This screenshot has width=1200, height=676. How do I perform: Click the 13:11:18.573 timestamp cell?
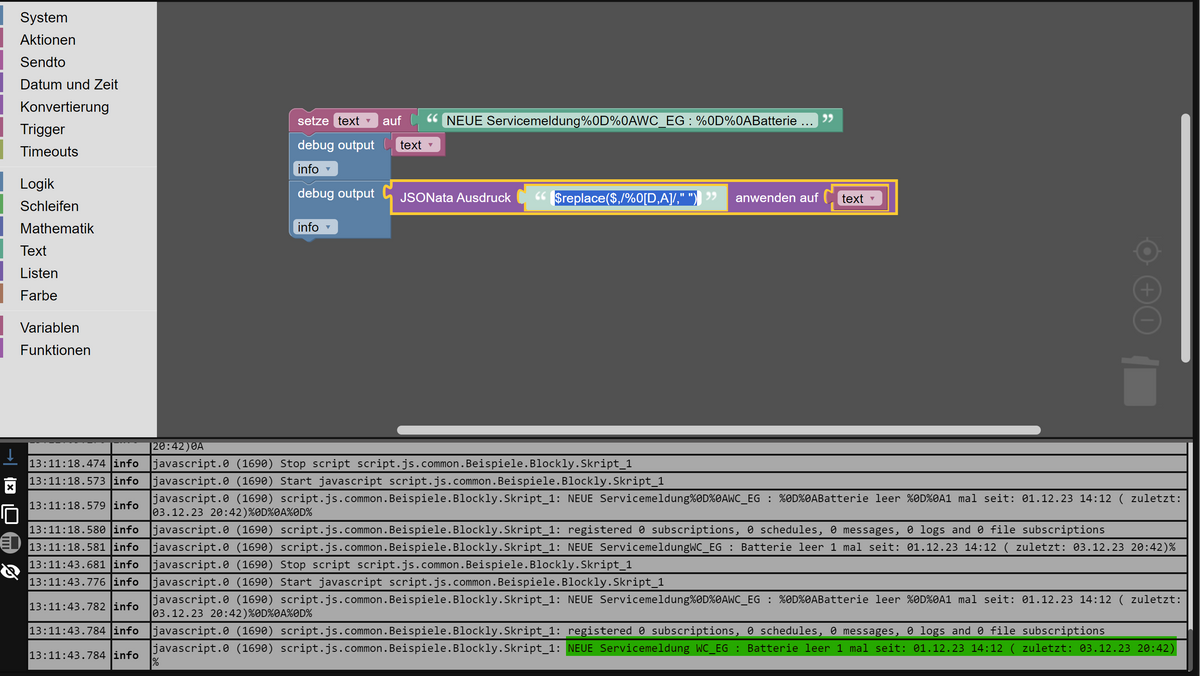(68, 481)
